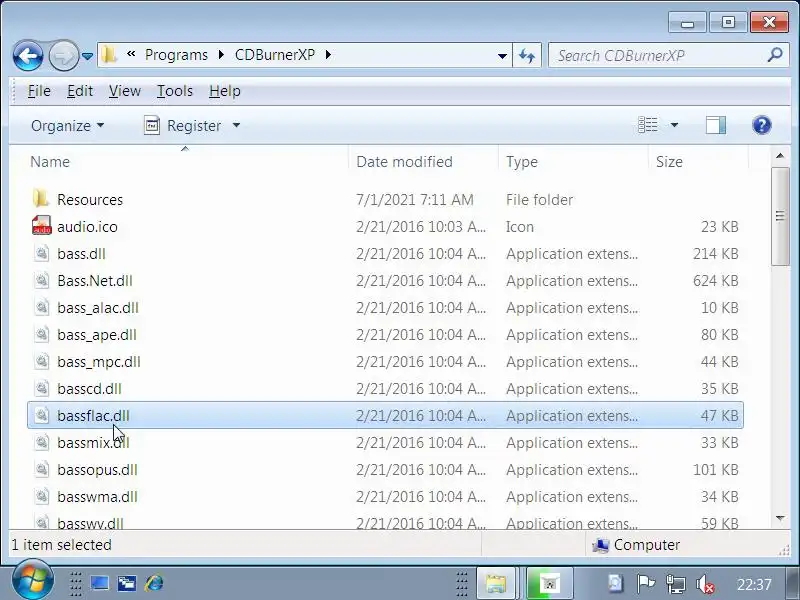
Task: Refresh the CDBurnerXP folder view
Action: tap(527, 55)
